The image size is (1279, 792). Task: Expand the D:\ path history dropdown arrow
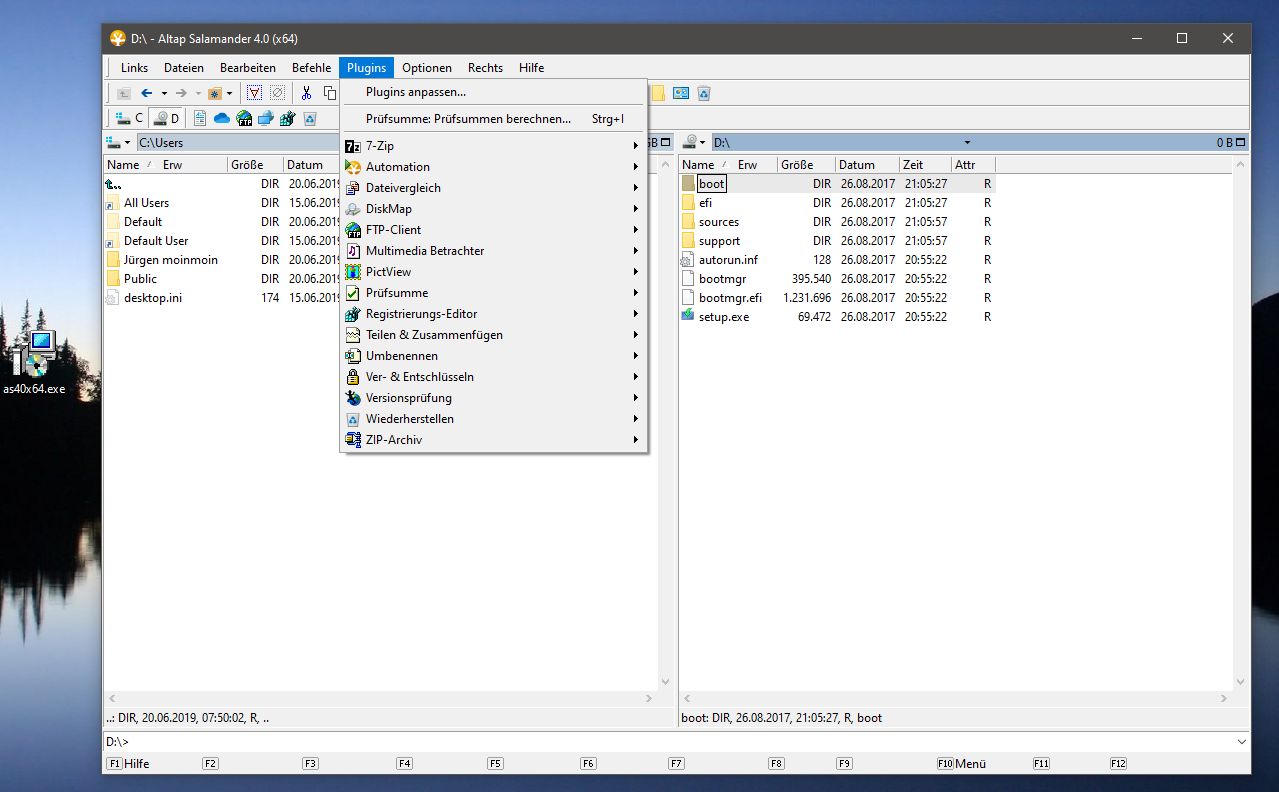pyautogui.click(x=967, y=142)
